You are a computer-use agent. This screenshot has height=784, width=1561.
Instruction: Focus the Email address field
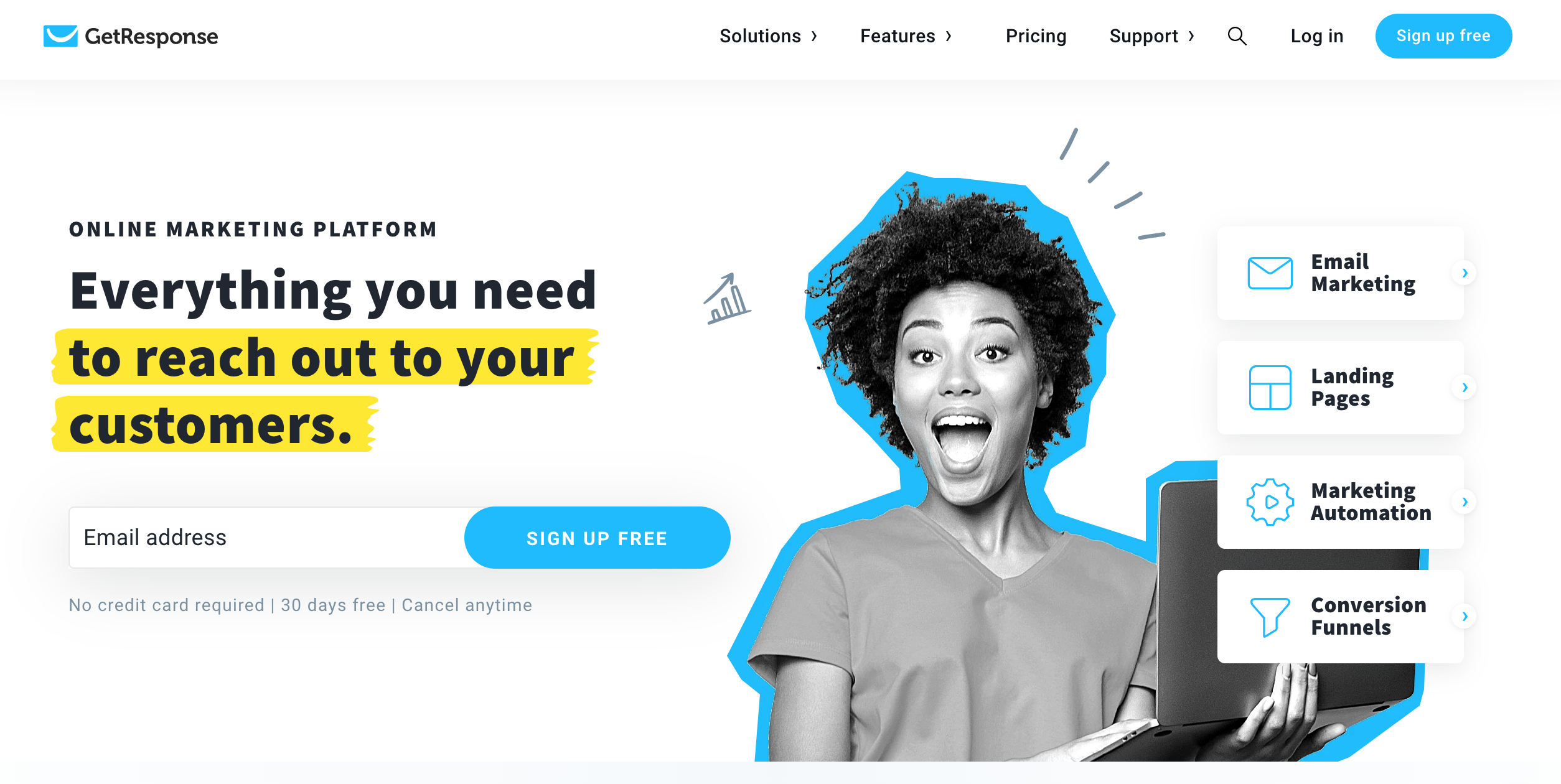pyautogui.click(x=268, y=538)
